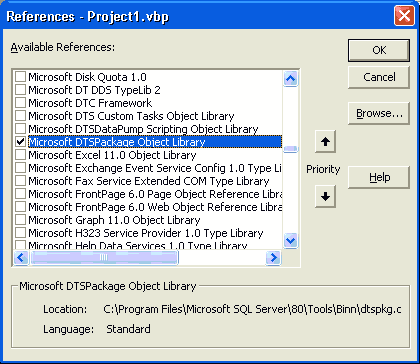420x364 pixels.
Task: Select 'Microsoft Excel 11.0 Object Library' text
Action: point(112,155)
